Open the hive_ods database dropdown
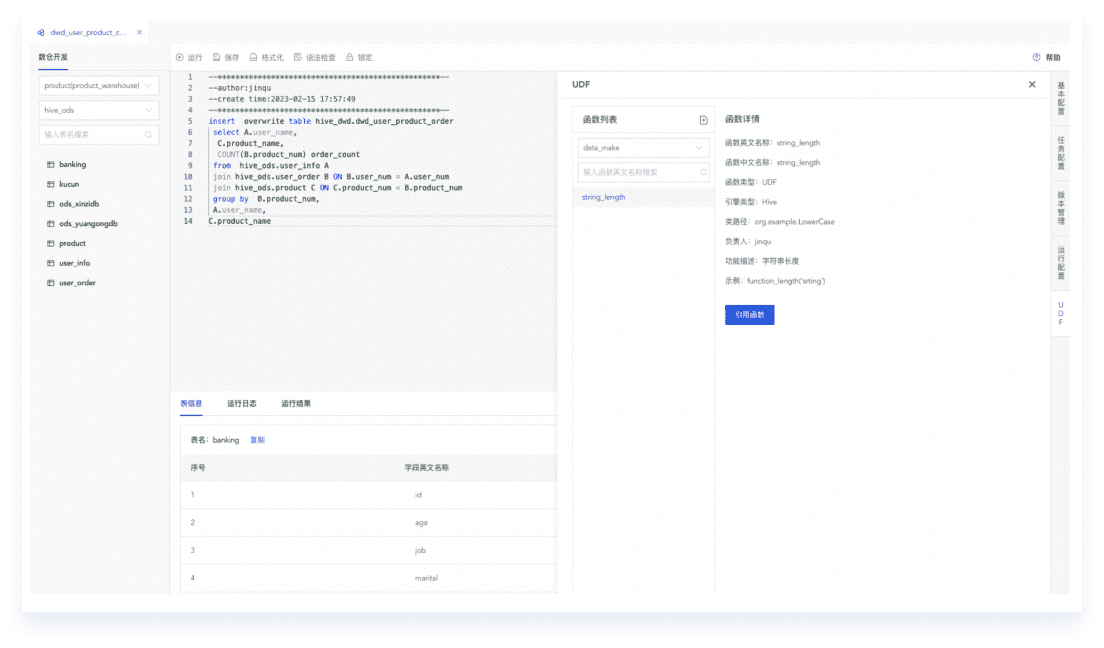The height and width of the screenshot is (648, 1104). [98, 110]
